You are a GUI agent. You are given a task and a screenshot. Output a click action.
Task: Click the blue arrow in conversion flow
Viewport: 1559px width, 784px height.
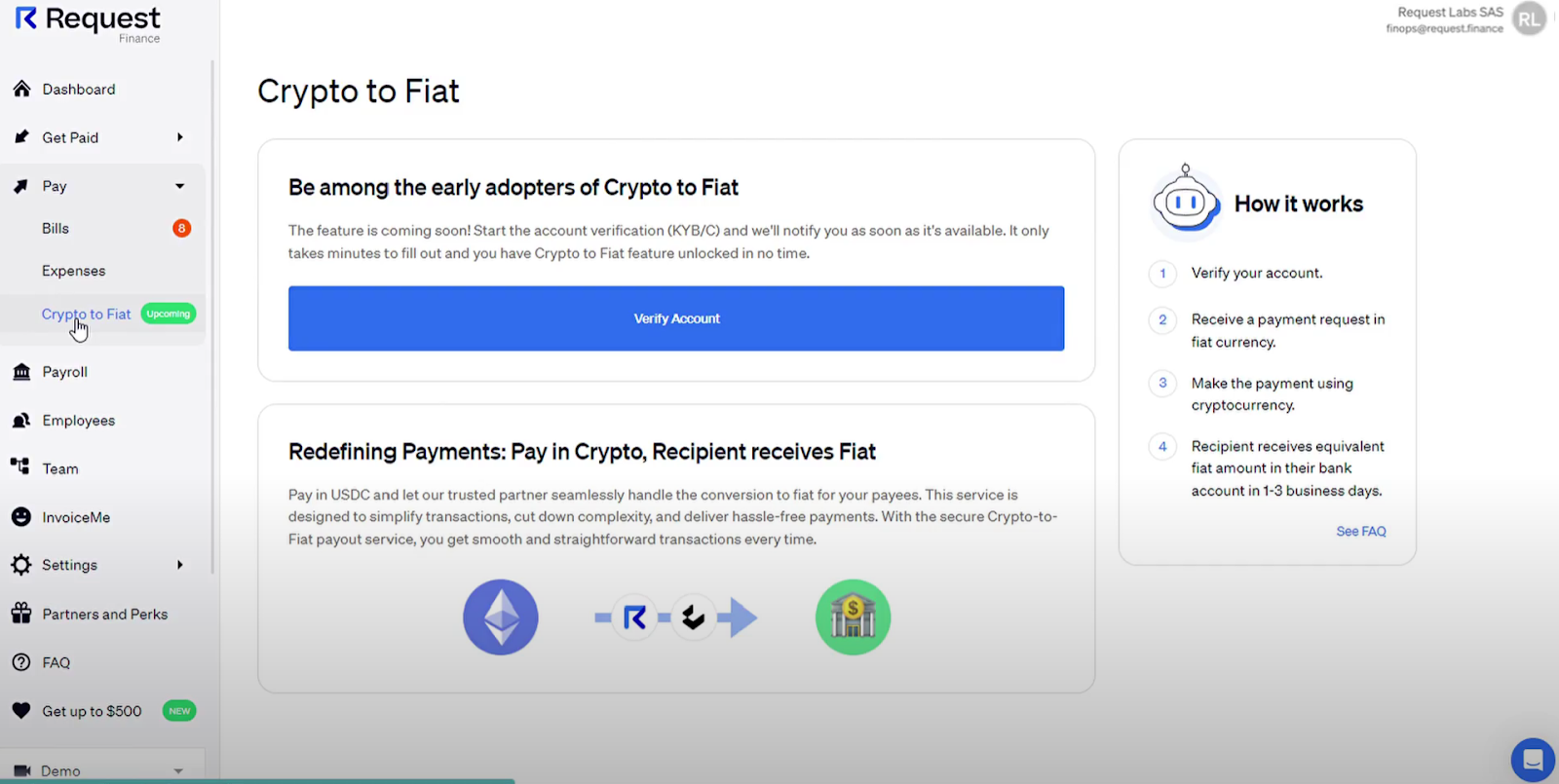coord(738,617)
